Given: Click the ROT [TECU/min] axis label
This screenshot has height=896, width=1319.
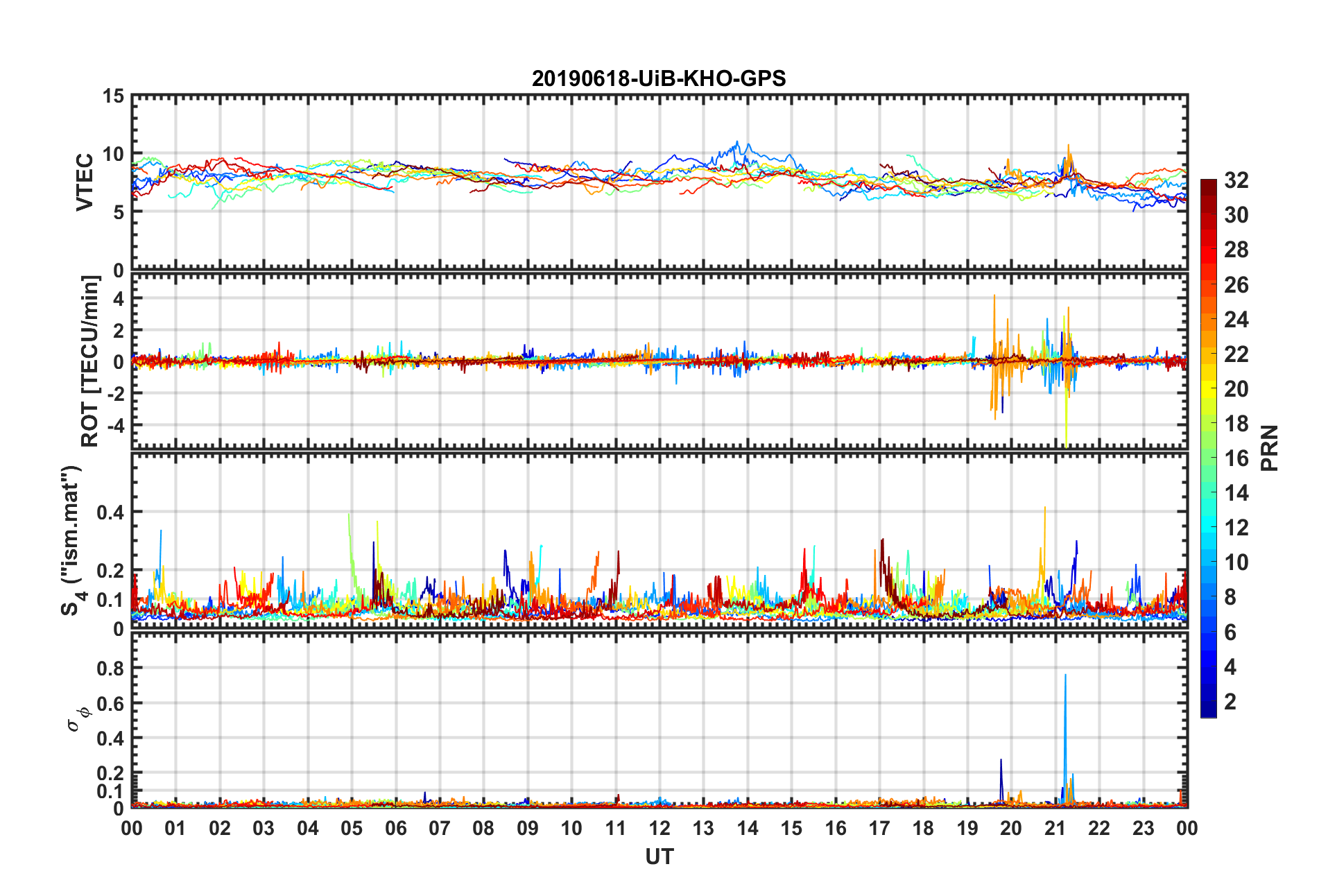Looking at the screenshot, I should (91, 361).
